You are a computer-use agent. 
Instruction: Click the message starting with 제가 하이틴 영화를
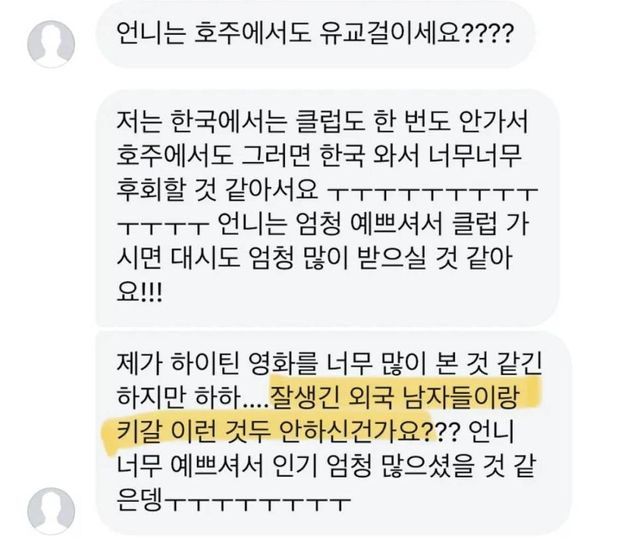click(333, 433)
